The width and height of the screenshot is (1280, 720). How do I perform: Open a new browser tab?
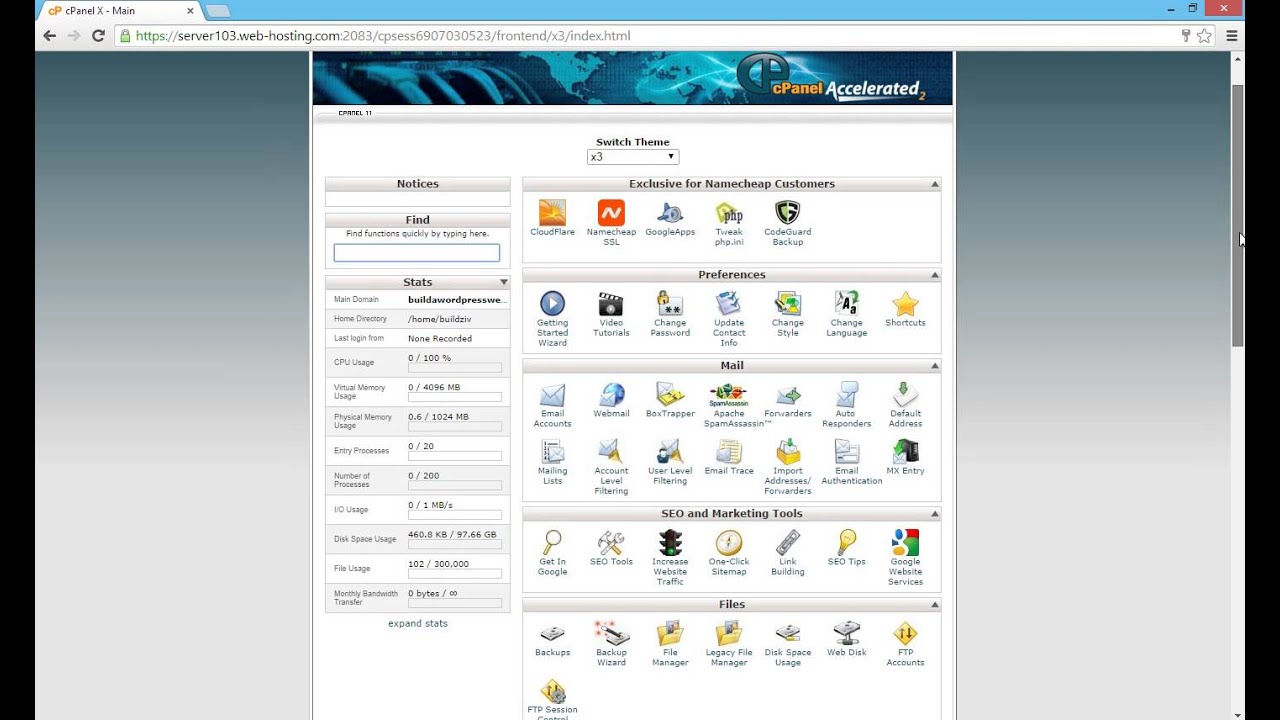[217, 10]
